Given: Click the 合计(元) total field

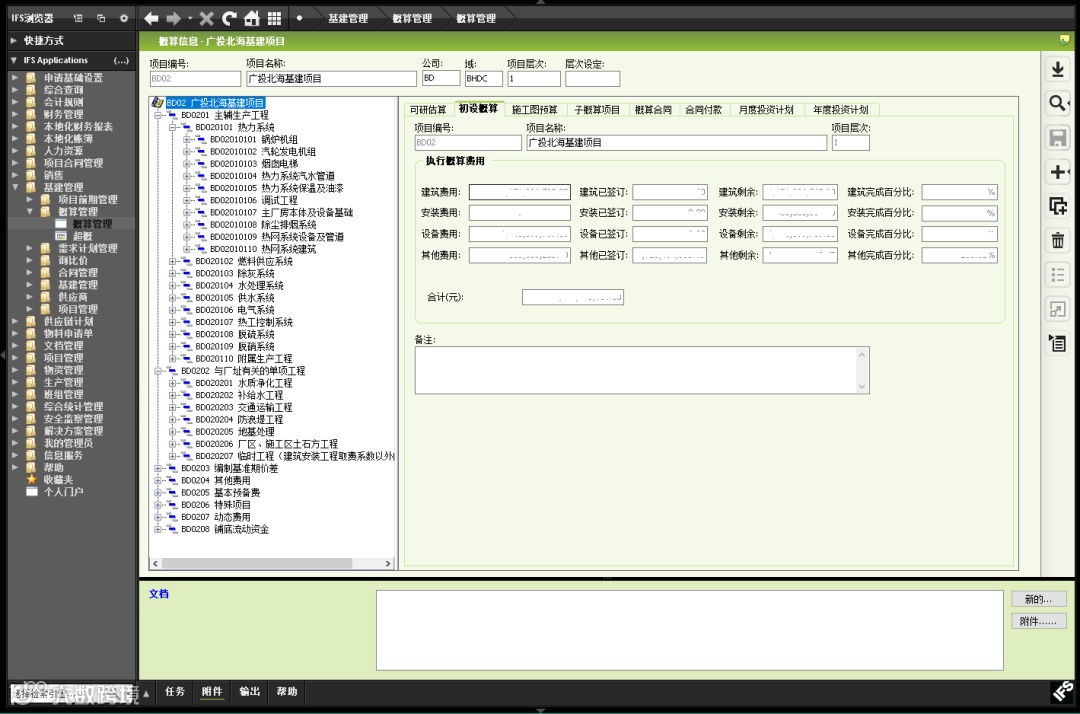Looking at the screenshot, I should coord(573,297).
